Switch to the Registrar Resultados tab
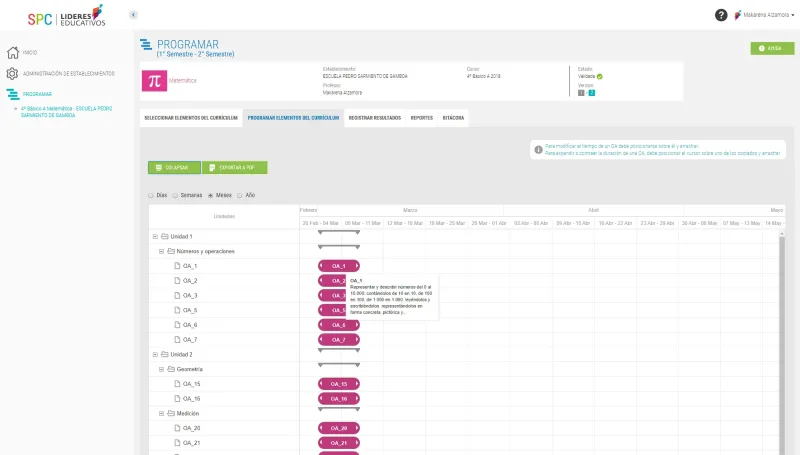This screenshot has width=800, height=455. tap(374, 118)
